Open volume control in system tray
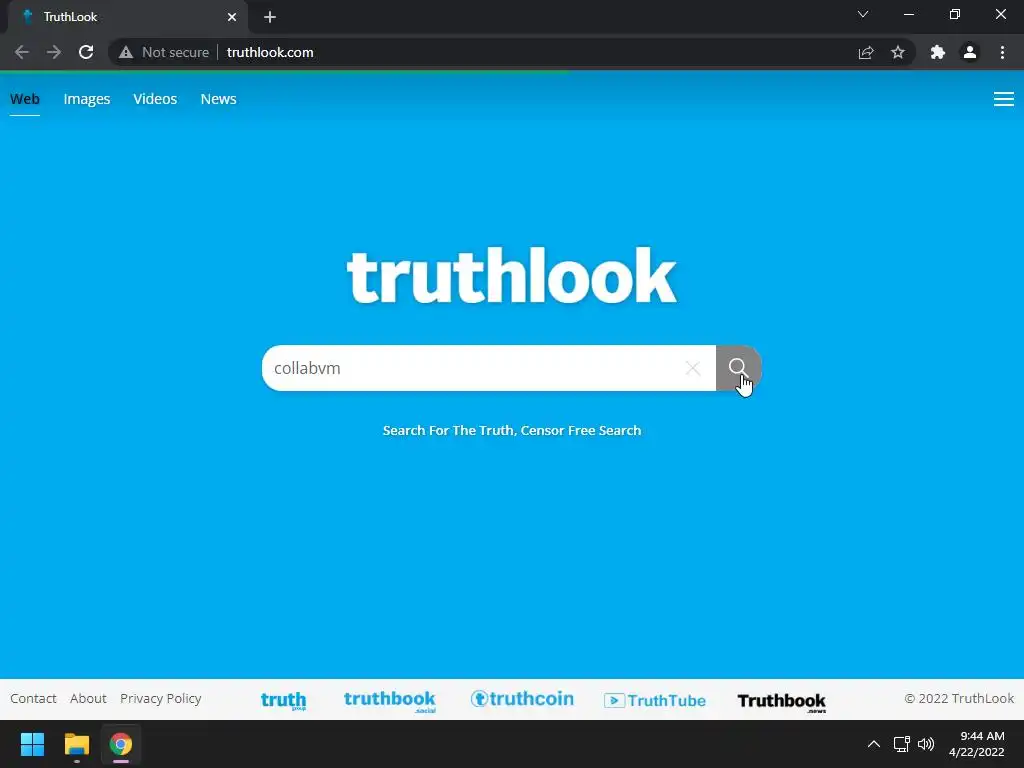Viewport: 1024px width, 768px height. [926, 744]
